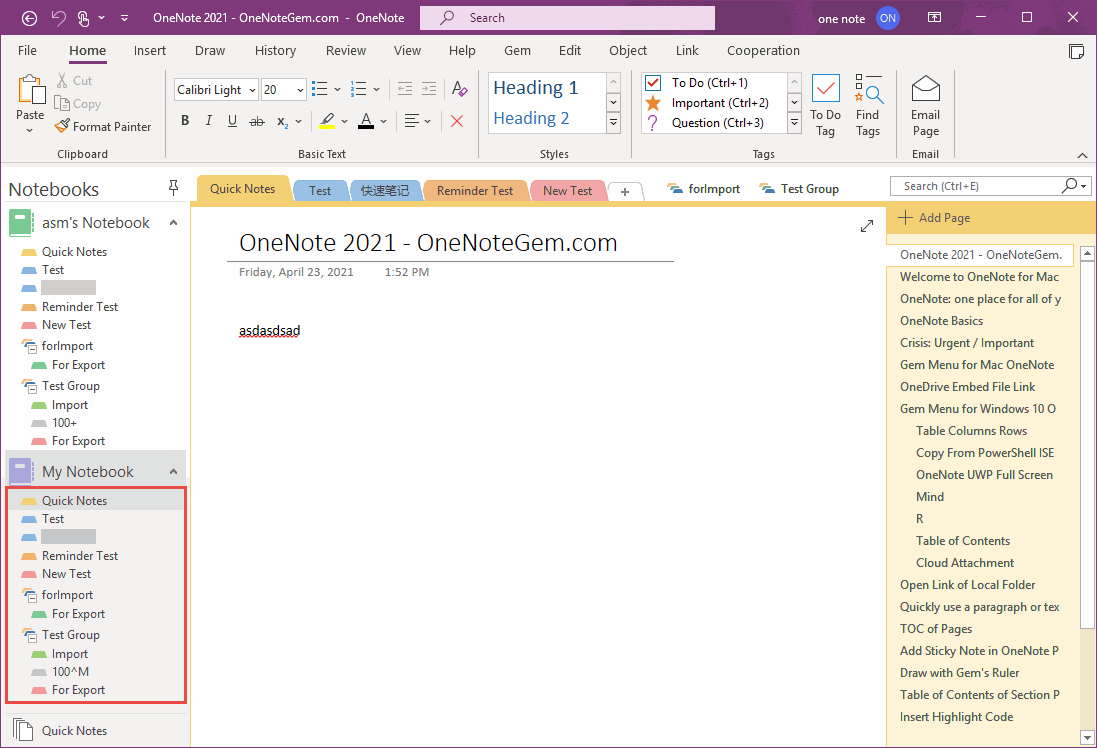Apply the To Do (Ctrl+1) checkbox tag
This screenshot has height=748, width=1097.
712,83
